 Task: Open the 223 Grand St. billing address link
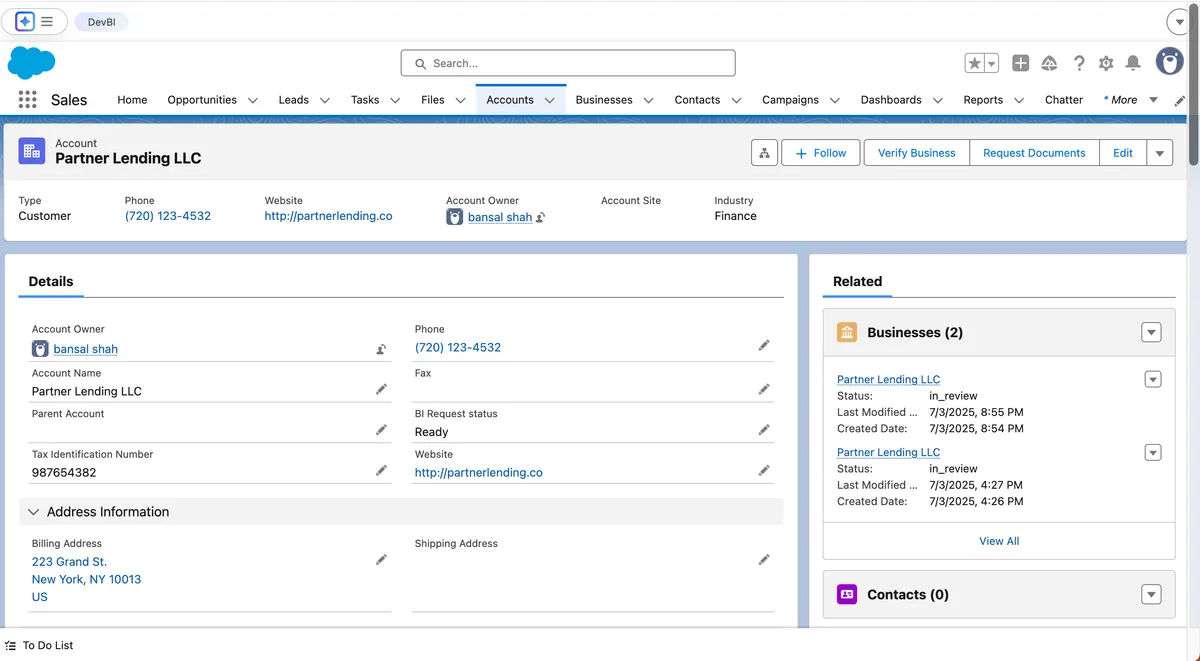[69, 562]
